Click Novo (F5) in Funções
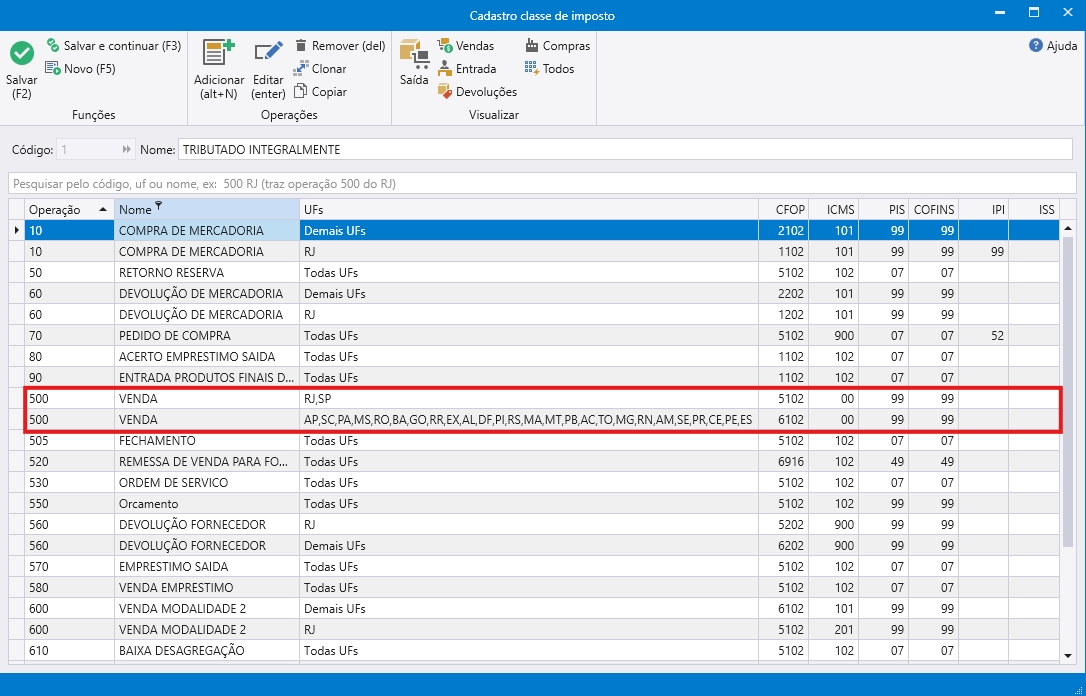Screen dimensions: 1086x696 [x=80, y=69]
